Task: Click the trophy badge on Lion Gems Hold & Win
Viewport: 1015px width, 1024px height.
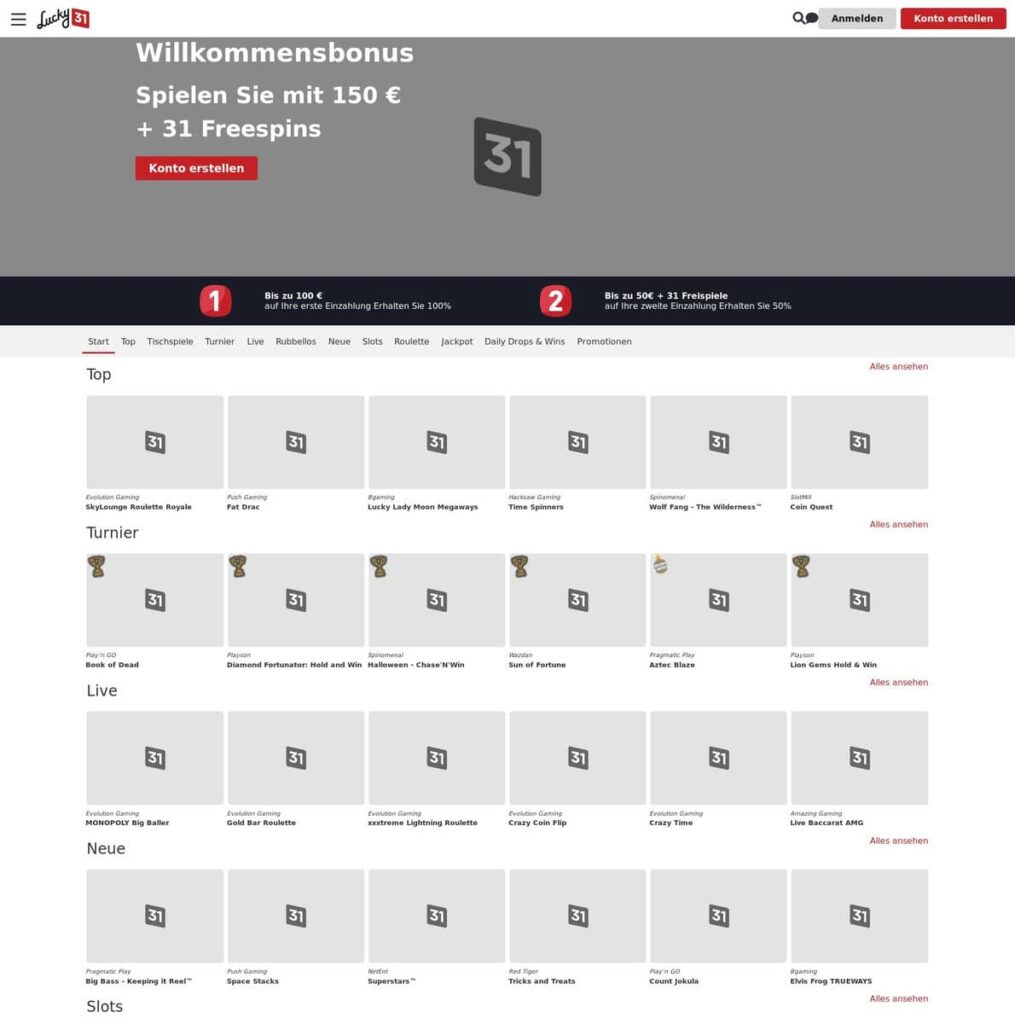Action: coord(801,567)
